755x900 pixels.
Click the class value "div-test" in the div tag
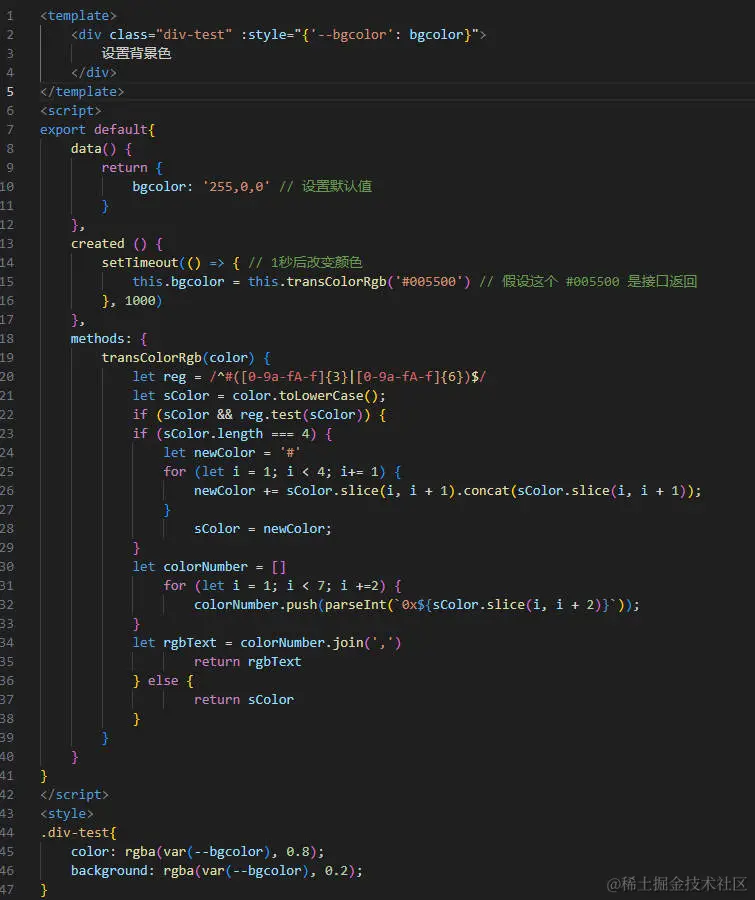(193, 34)
